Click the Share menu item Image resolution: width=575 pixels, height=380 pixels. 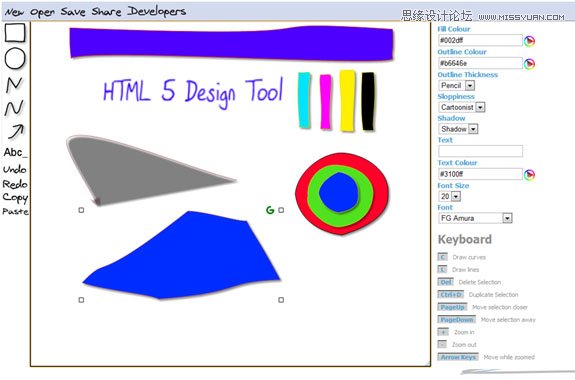pos(106,12)
